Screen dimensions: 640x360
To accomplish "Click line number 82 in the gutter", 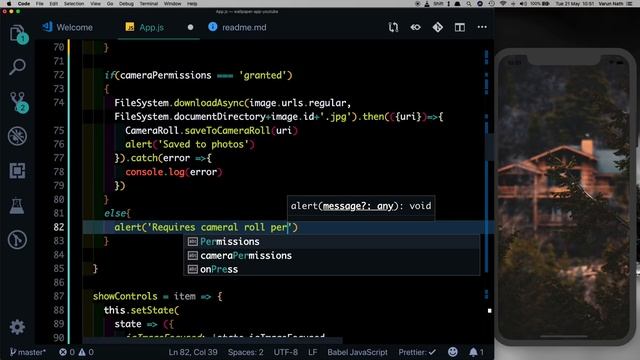I will click(58, 227).
